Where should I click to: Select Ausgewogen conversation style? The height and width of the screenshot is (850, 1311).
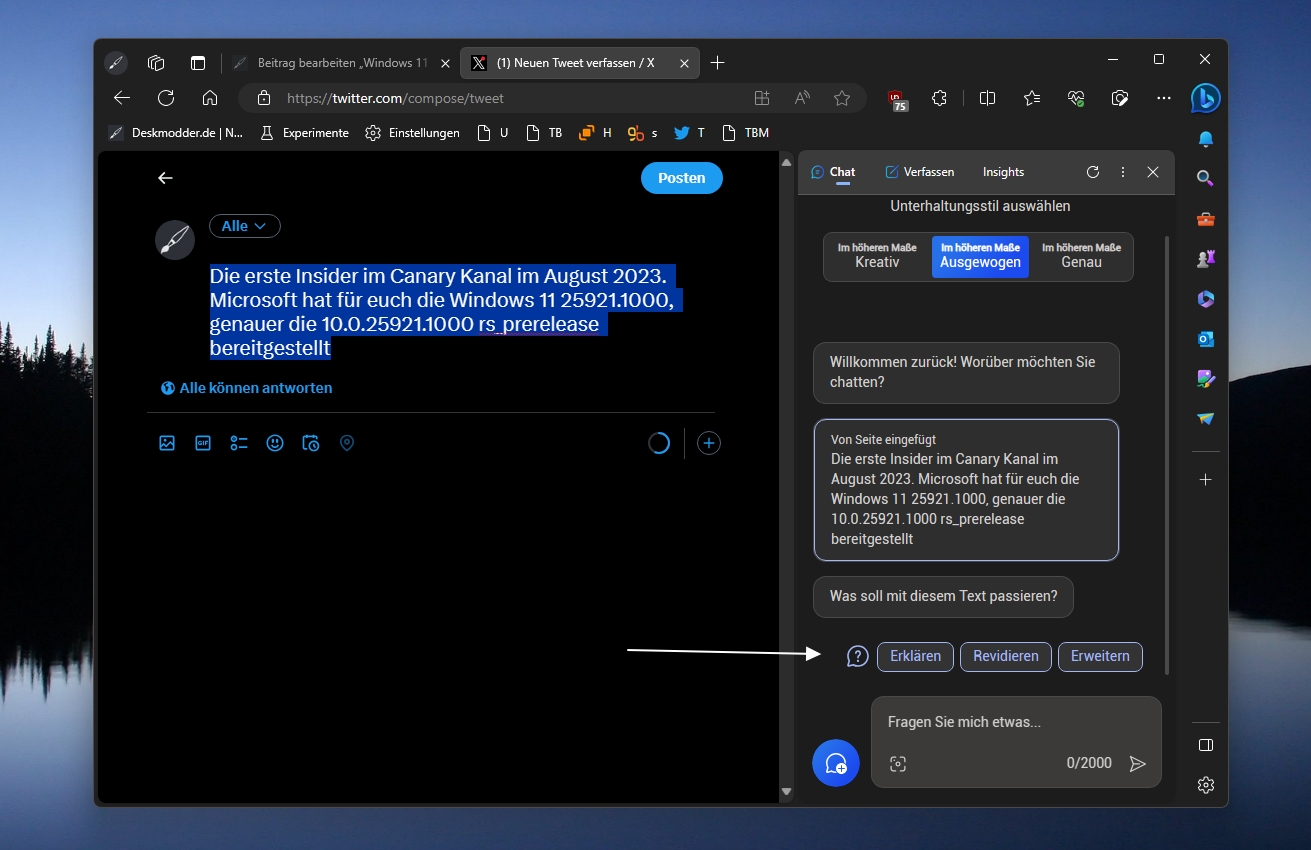980,256
